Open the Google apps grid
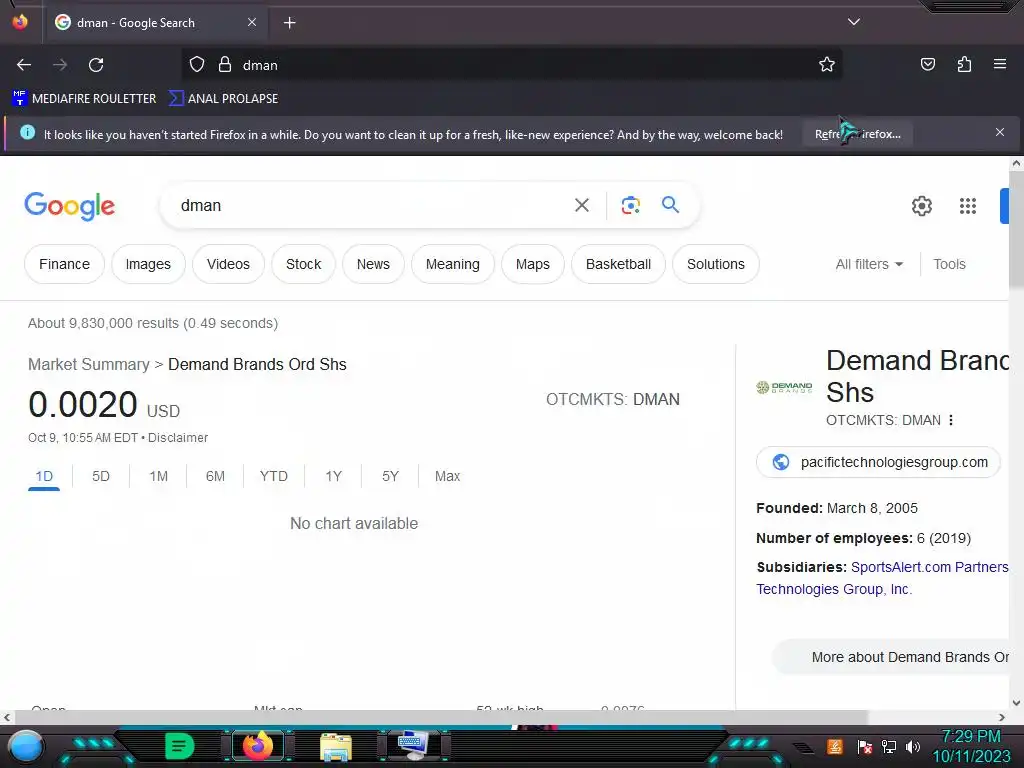The width and height of the screenshot is (1024, 768). coord(968,206)
